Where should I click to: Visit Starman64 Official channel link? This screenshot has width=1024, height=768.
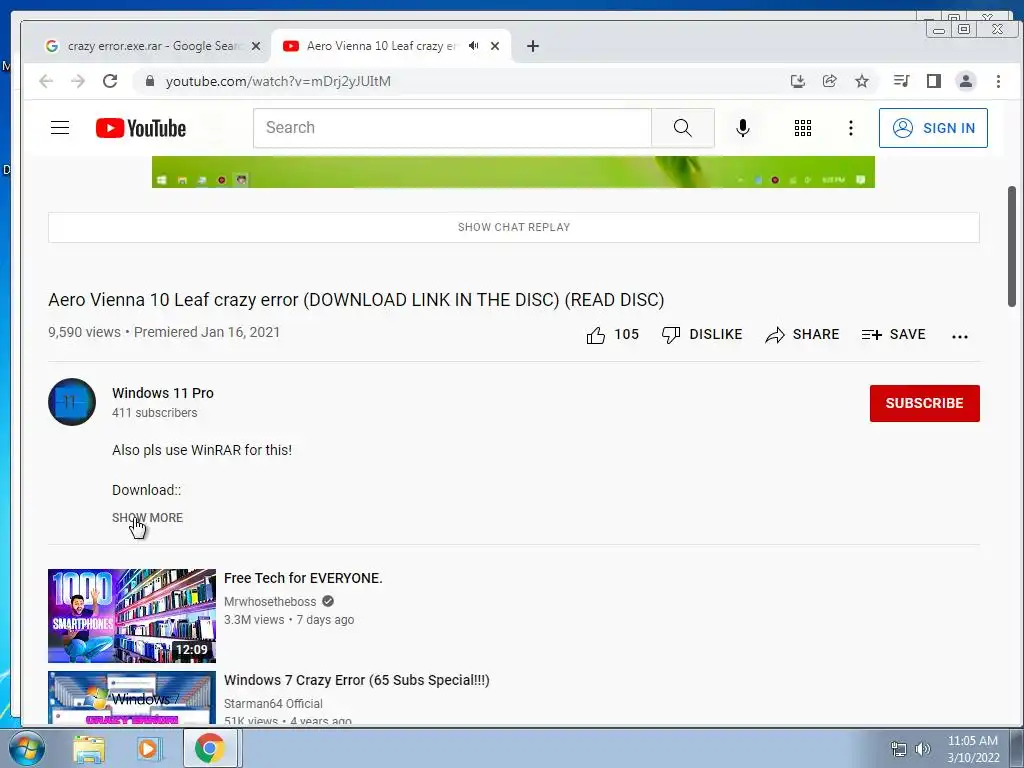click(x=273, y=703)
